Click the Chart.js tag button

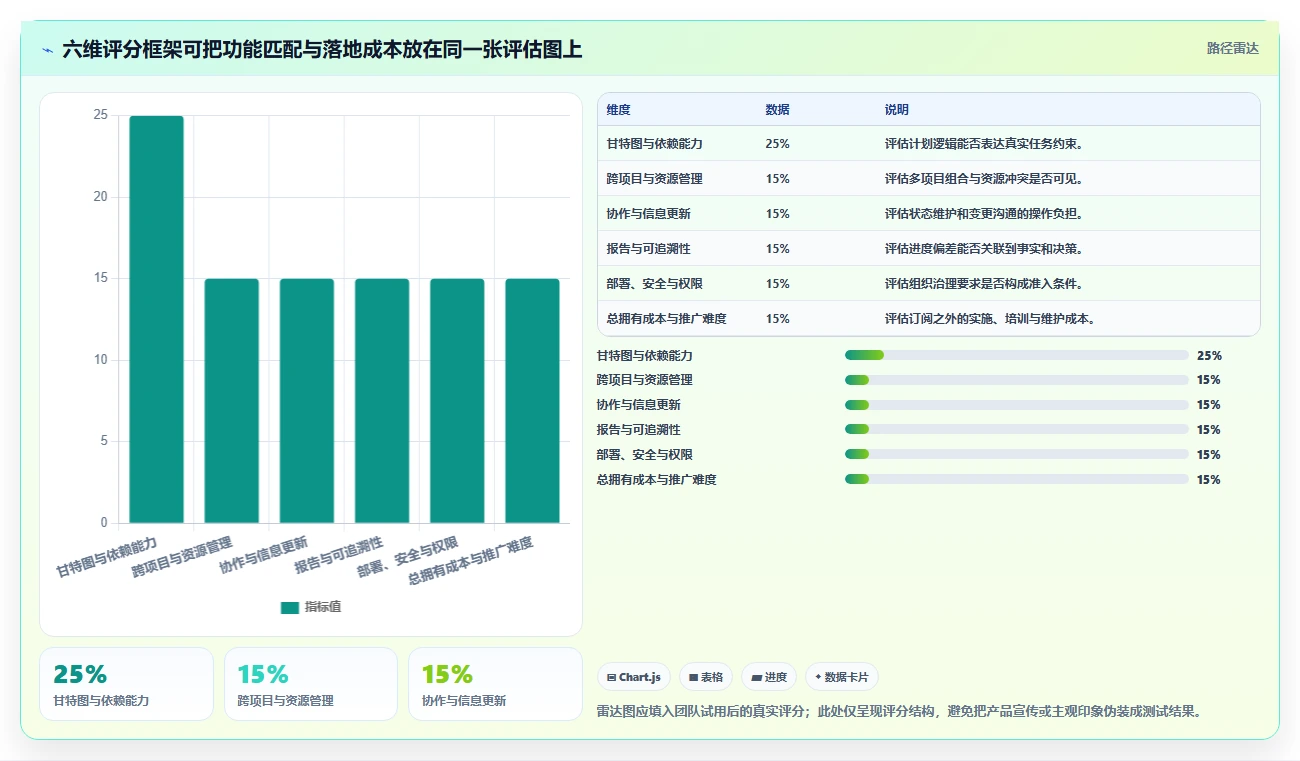634,677
